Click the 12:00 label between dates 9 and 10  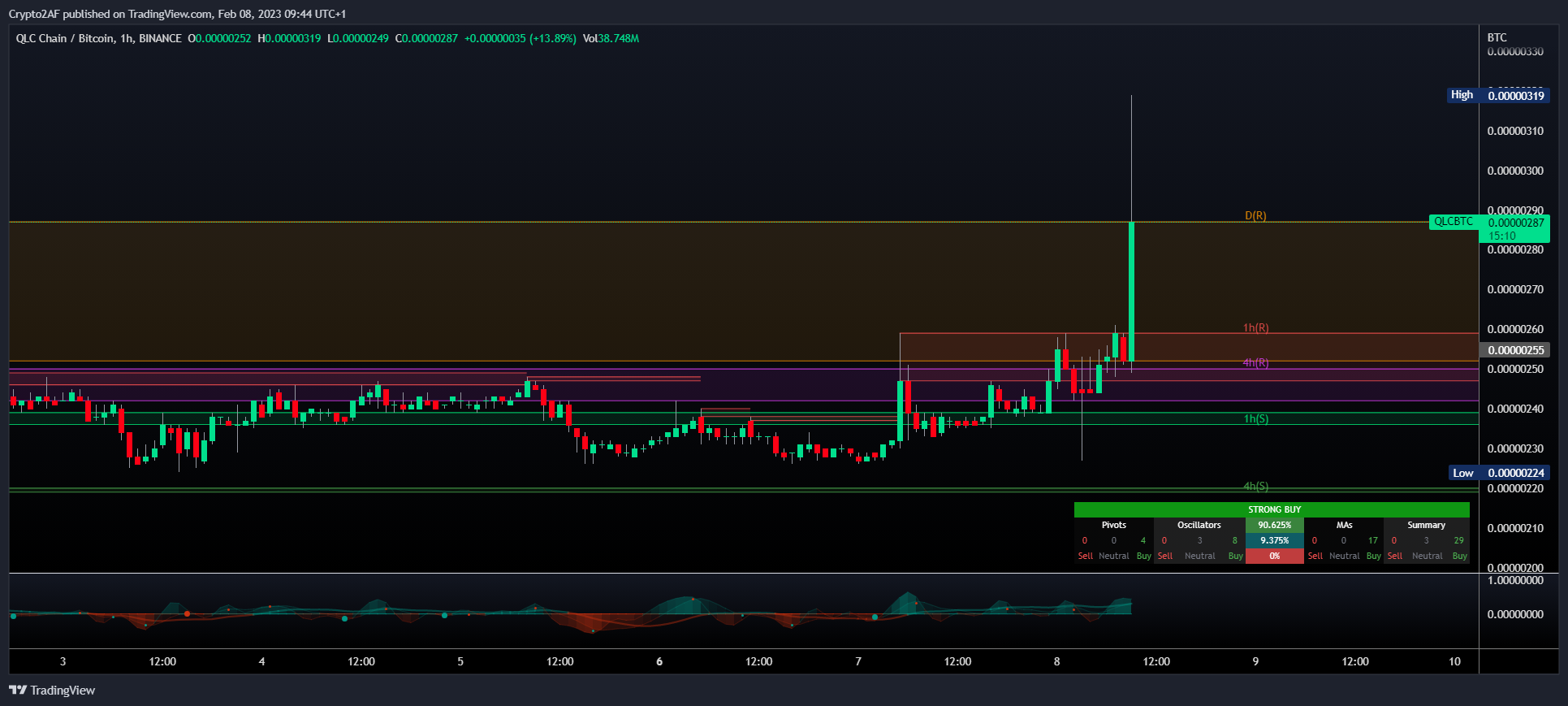[1355, 661]
